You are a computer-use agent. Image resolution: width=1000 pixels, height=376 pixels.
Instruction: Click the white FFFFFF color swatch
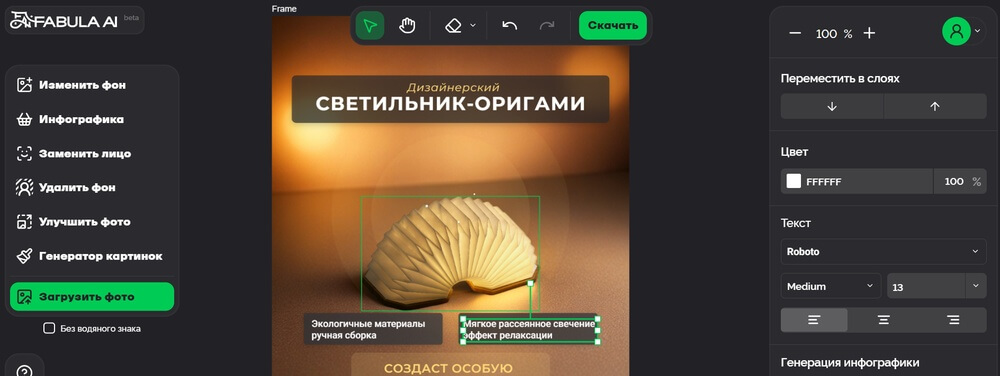(x=793, y=181)
